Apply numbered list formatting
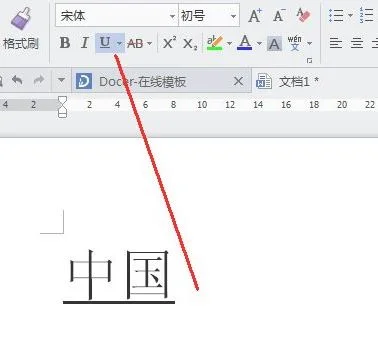This screenshot has width=378, height=360. click(366, 15)
